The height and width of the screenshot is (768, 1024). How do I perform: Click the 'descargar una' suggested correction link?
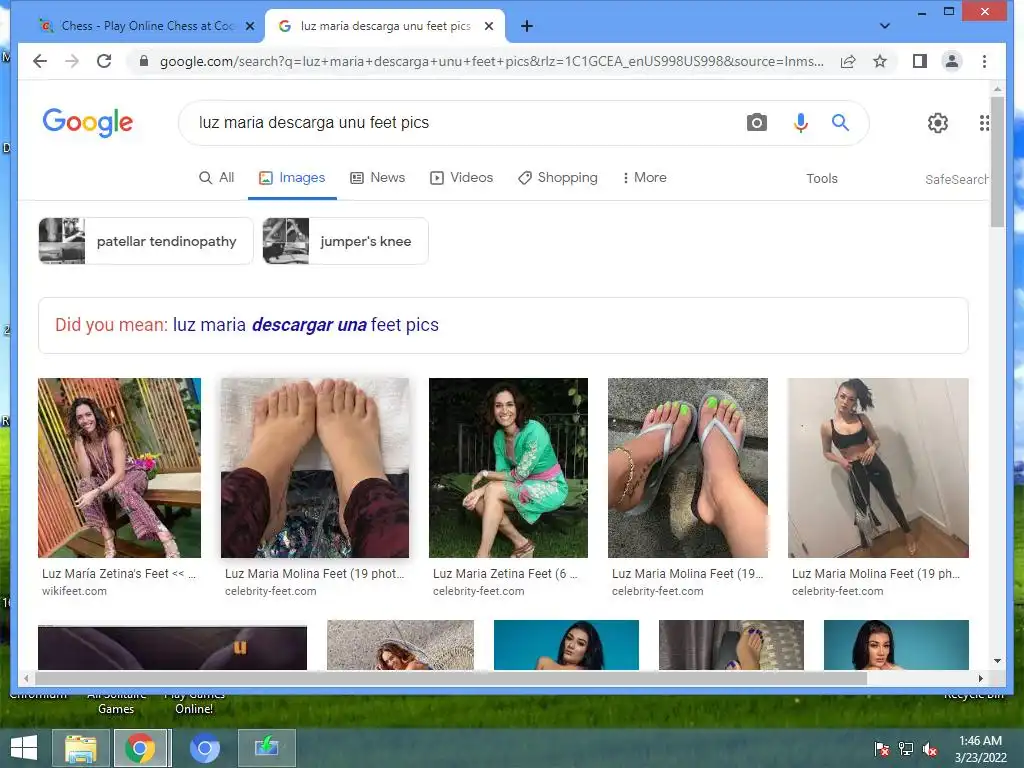pyautogui.click(x=309, y=325)
